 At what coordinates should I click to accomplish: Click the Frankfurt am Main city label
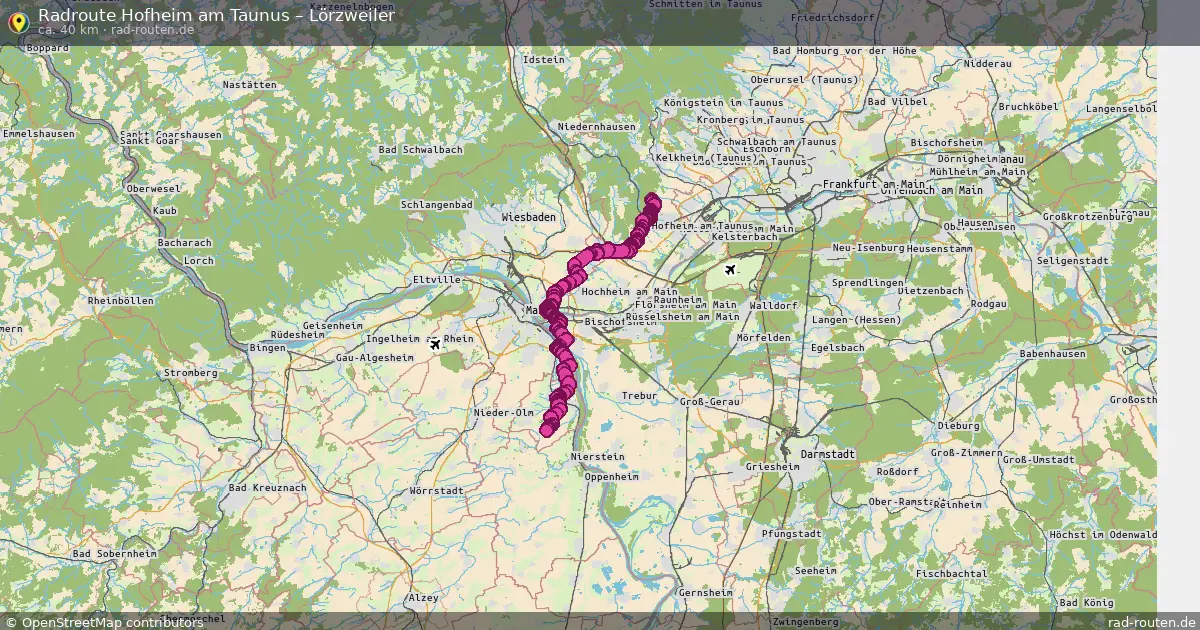pos(874,185)
